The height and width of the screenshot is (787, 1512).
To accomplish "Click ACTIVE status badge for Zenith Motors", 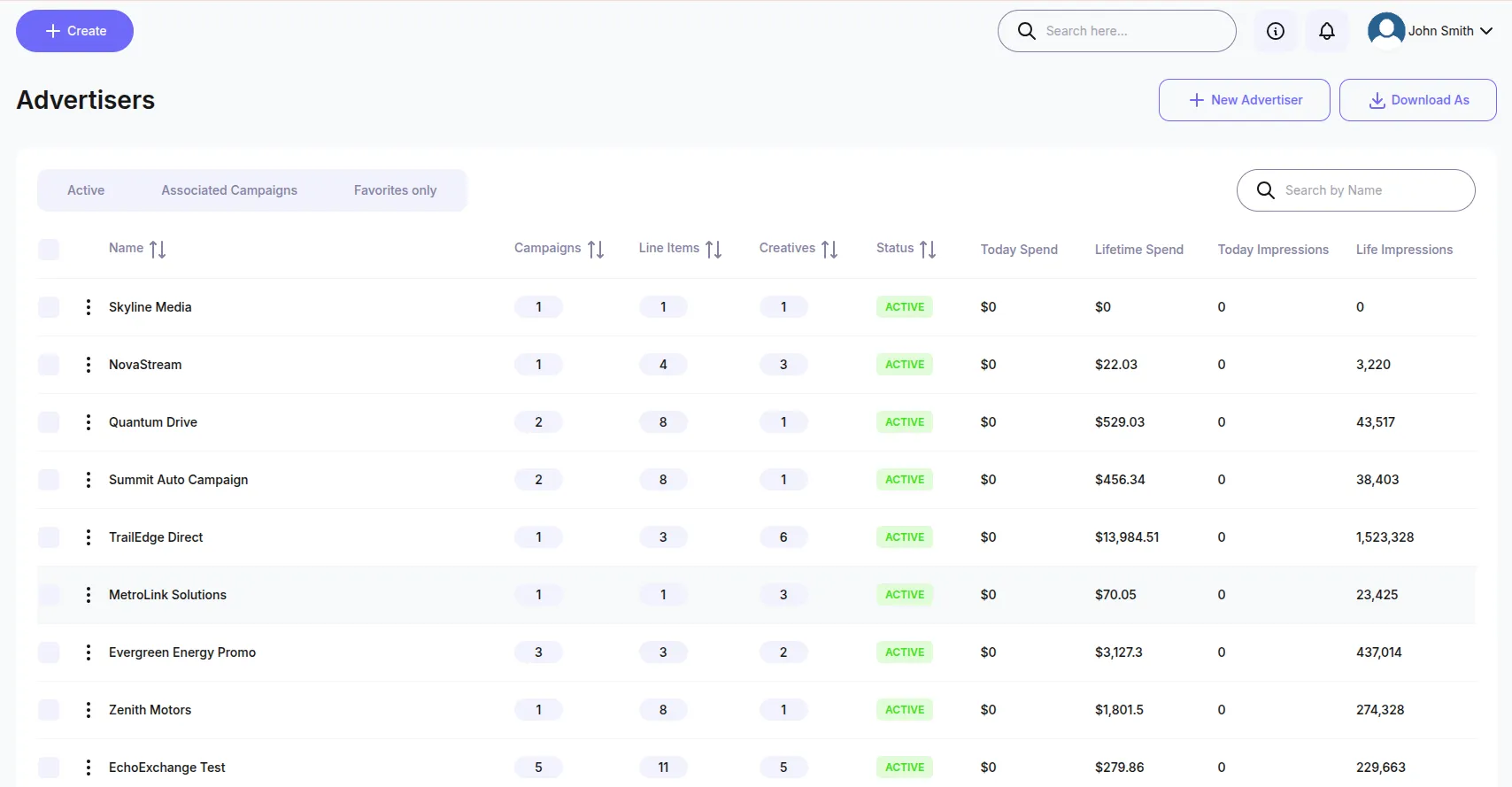I will 905,710.
